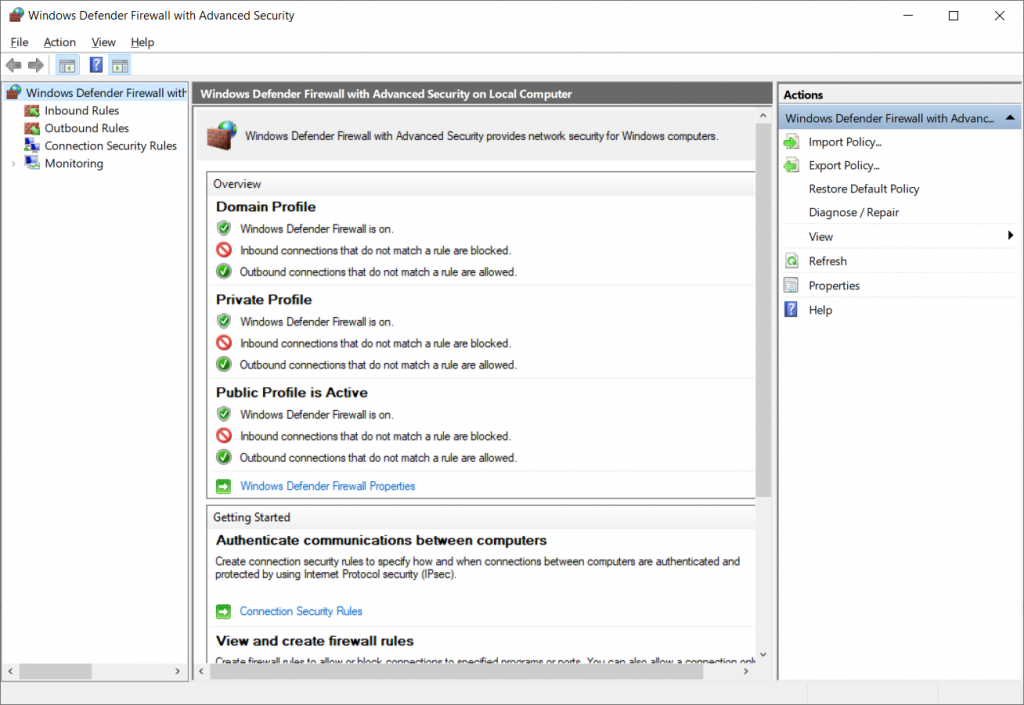Click center pane vertical scrollbar thumb
Screen dimensions: 1024x705
tap(763, 309)
